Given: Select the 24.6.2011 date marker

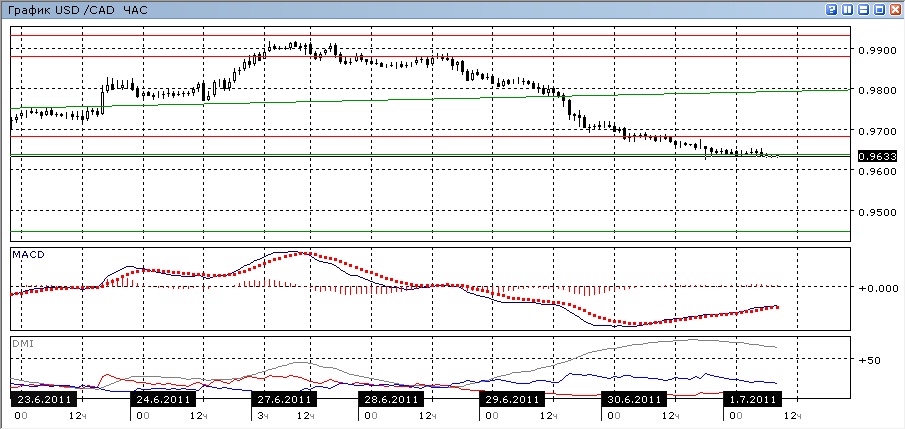Looking at the screenshot, I should point(163,399).
